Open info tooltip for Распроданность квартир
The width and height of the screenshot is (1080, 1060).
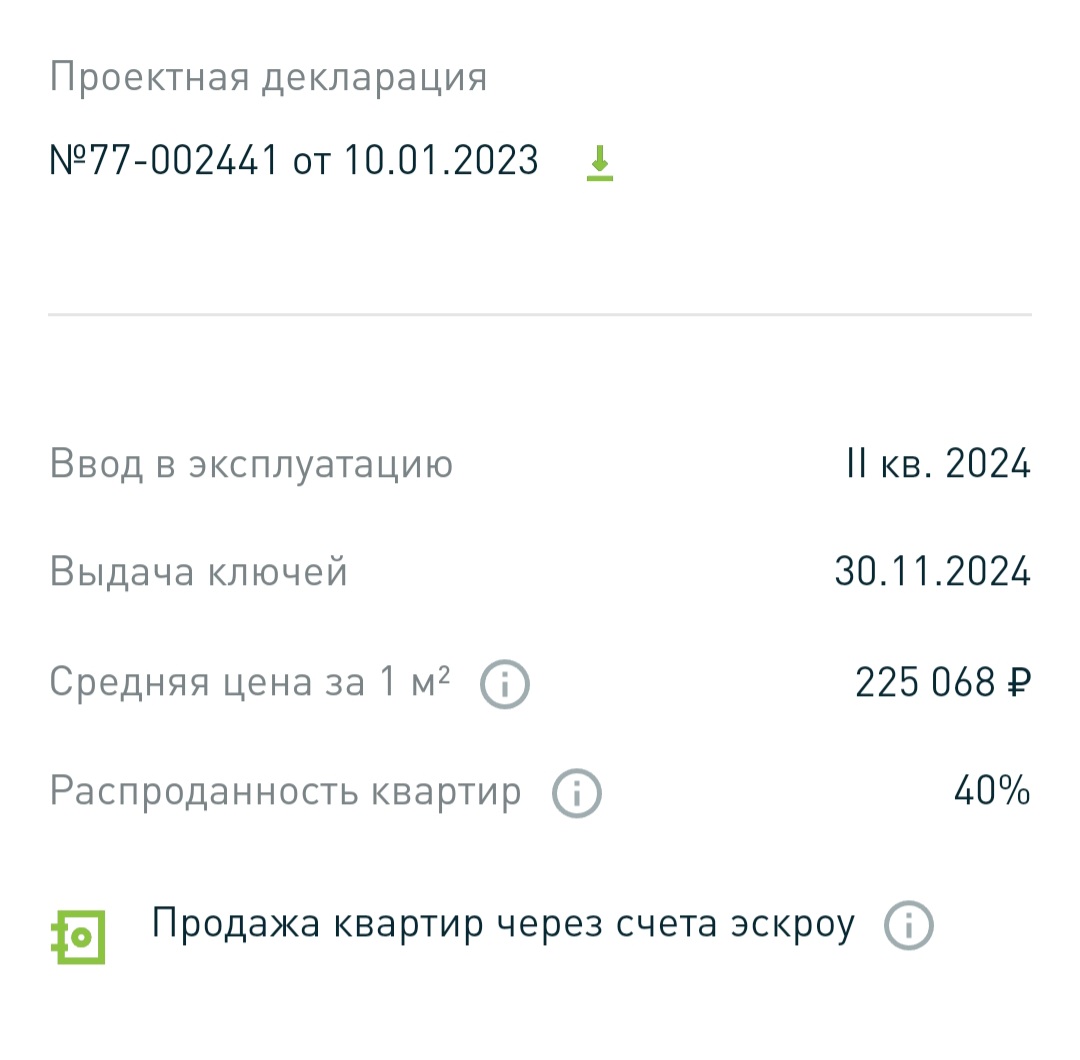tap(577, 794)
